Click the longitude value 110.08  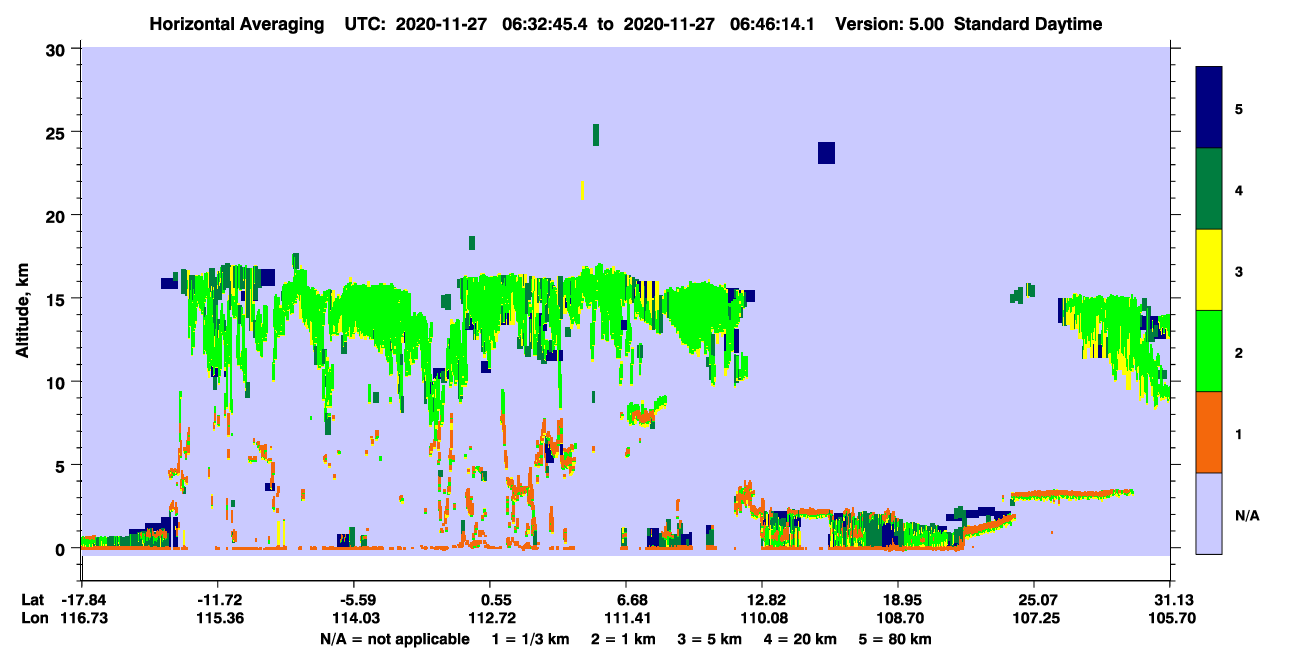(x=762, y=619)
